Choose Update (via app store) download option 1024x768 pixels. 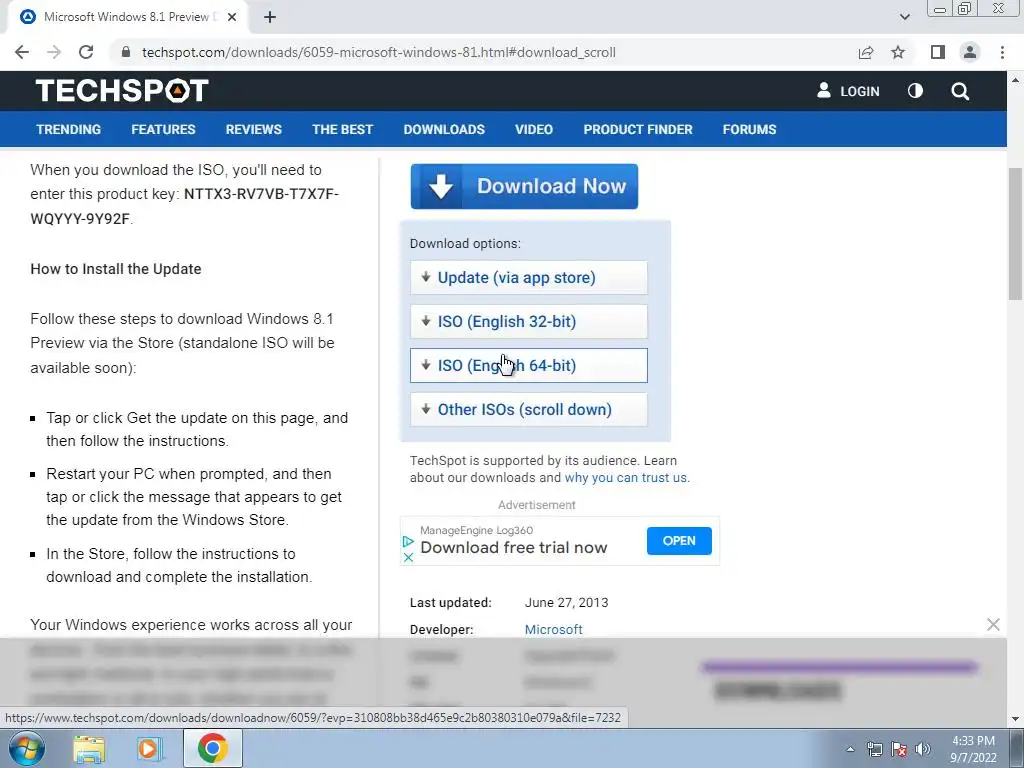click(528, 278)
